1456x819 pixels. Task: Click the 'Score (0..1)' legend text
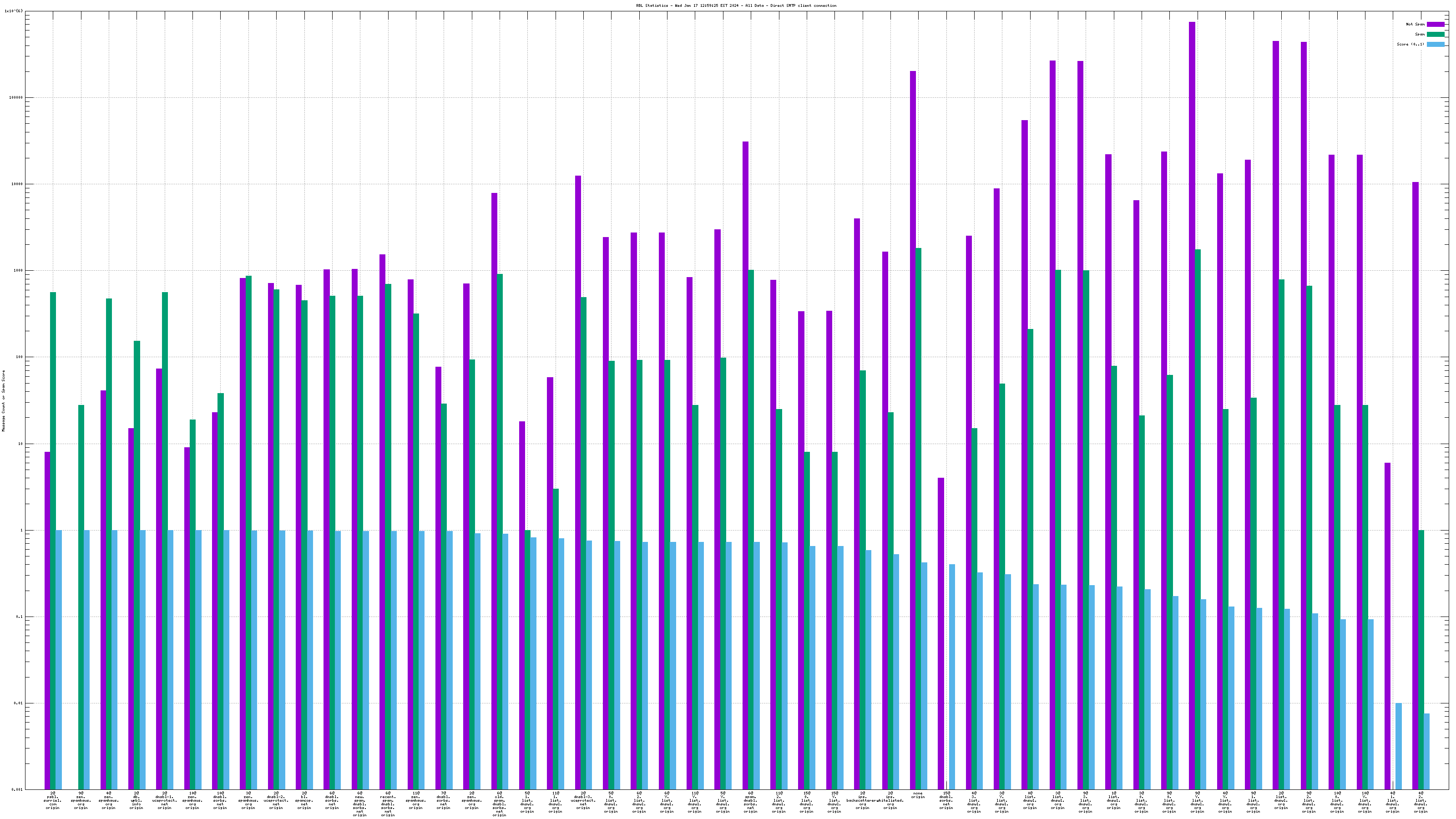[1410, 44]
